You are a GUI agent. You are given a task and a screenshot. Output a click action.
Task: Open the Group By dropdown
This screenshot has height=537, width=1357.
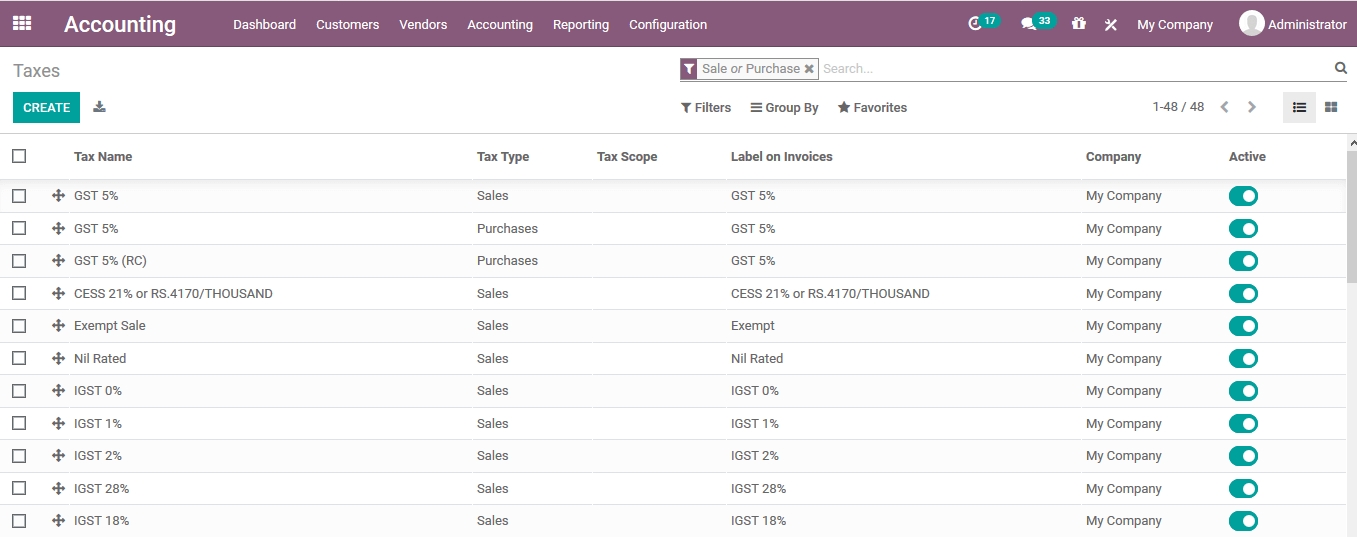click(x=784, y=108)
